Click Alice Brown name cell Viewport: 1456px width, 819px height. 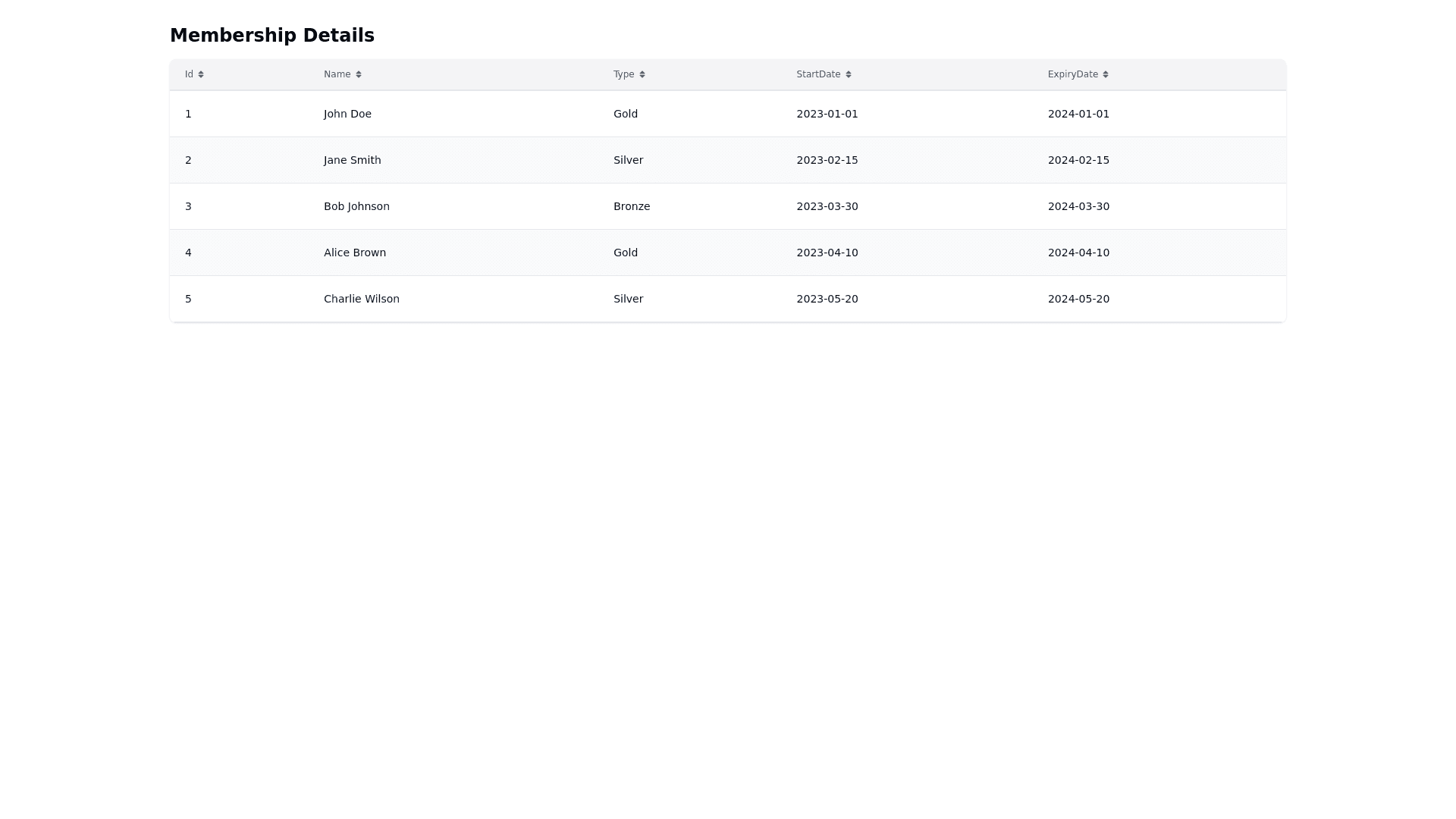click(x=354, y=253)
